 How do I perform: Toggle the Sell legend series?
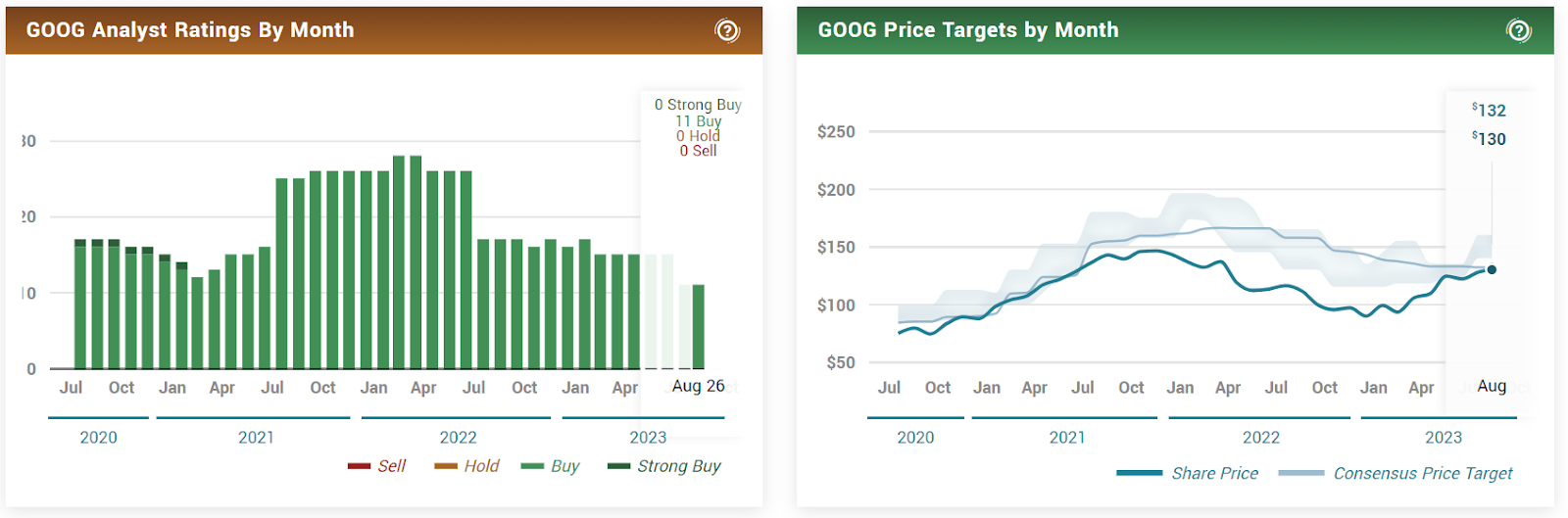coord(376,466)
